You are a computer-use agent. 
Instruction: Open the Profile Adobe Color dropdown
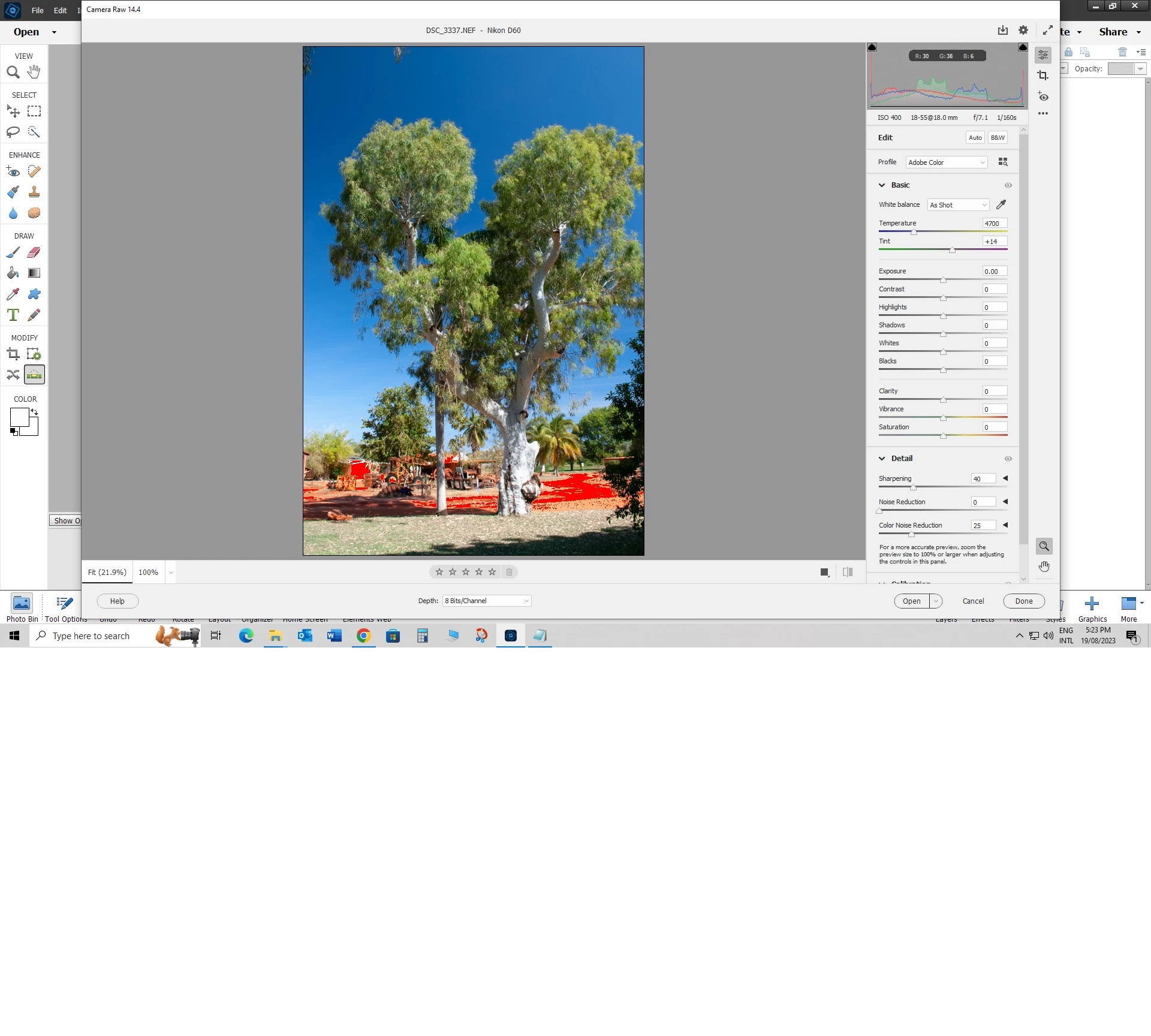coord(946,162)
